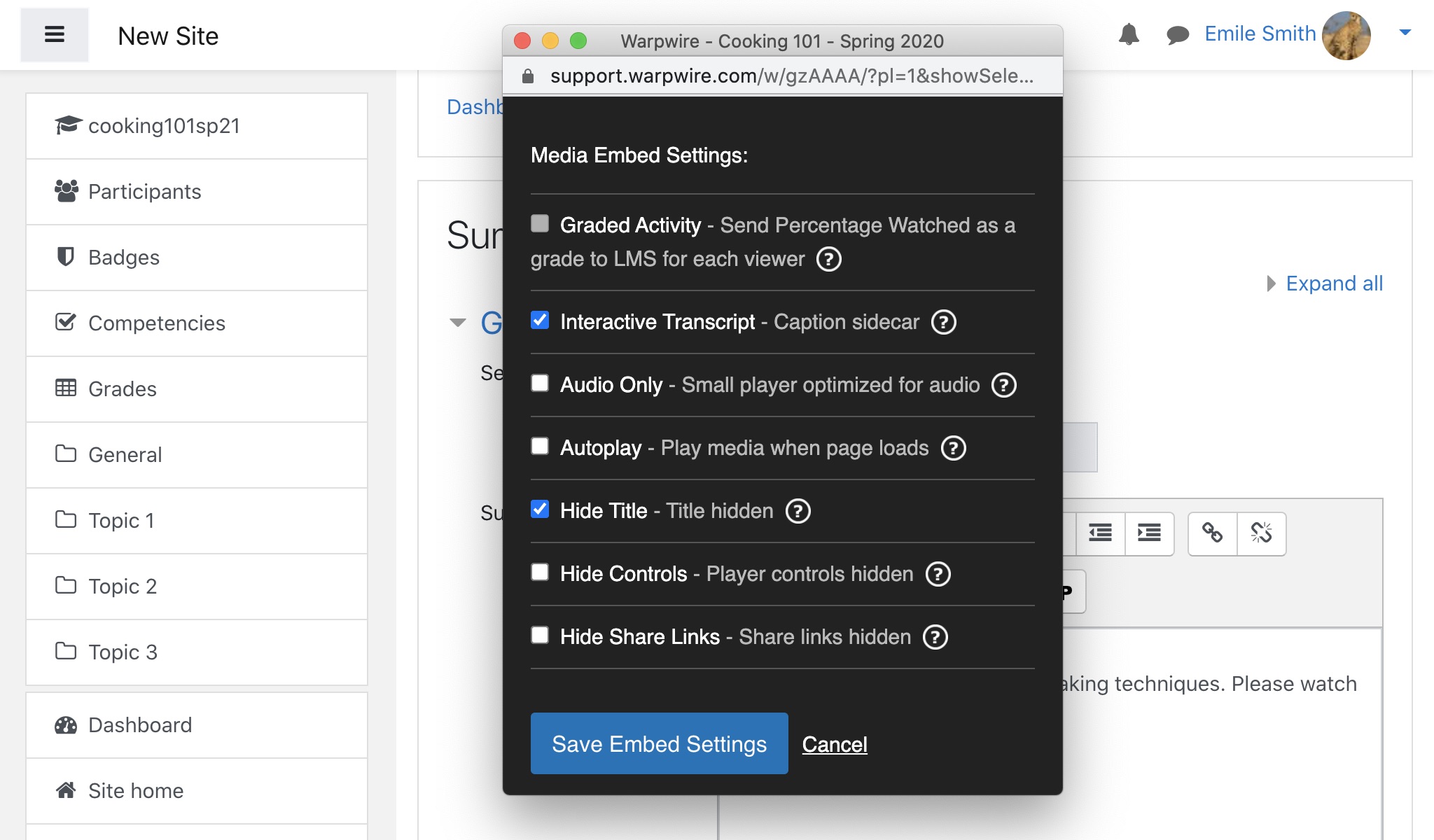Click Save Embed Settings button
The height and width of the screenshot is (840, 1434).
659,743
